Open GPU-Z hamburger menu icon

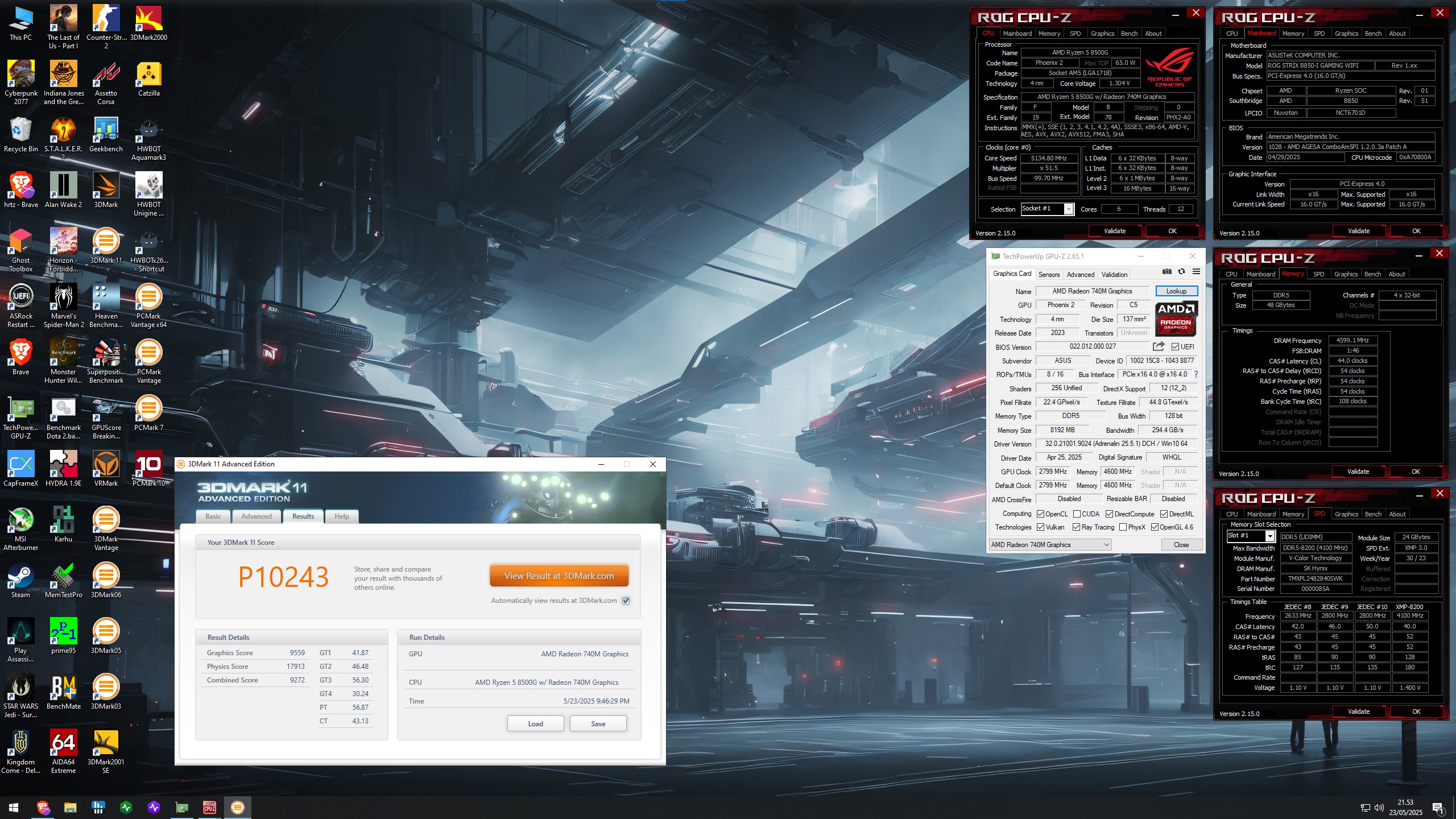click(1196, 272)
